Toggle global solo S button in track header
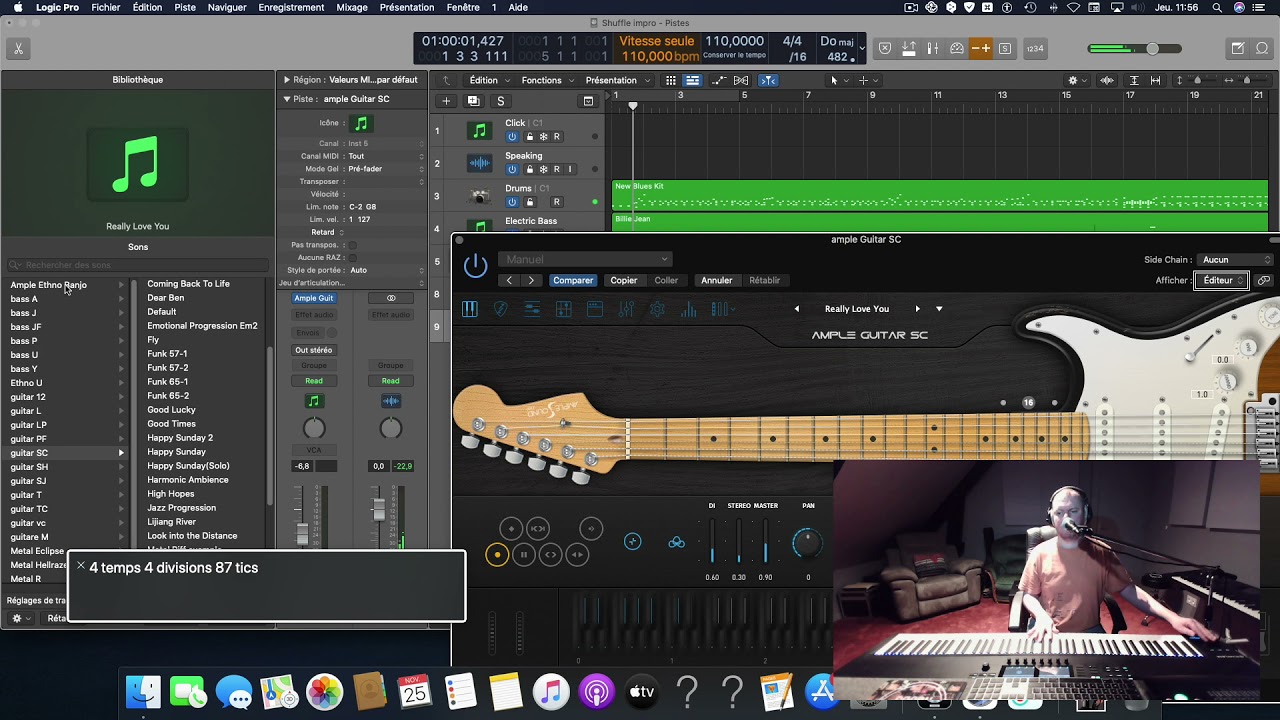The width and height of the screenshot is (1280, 720). [500, 101]
